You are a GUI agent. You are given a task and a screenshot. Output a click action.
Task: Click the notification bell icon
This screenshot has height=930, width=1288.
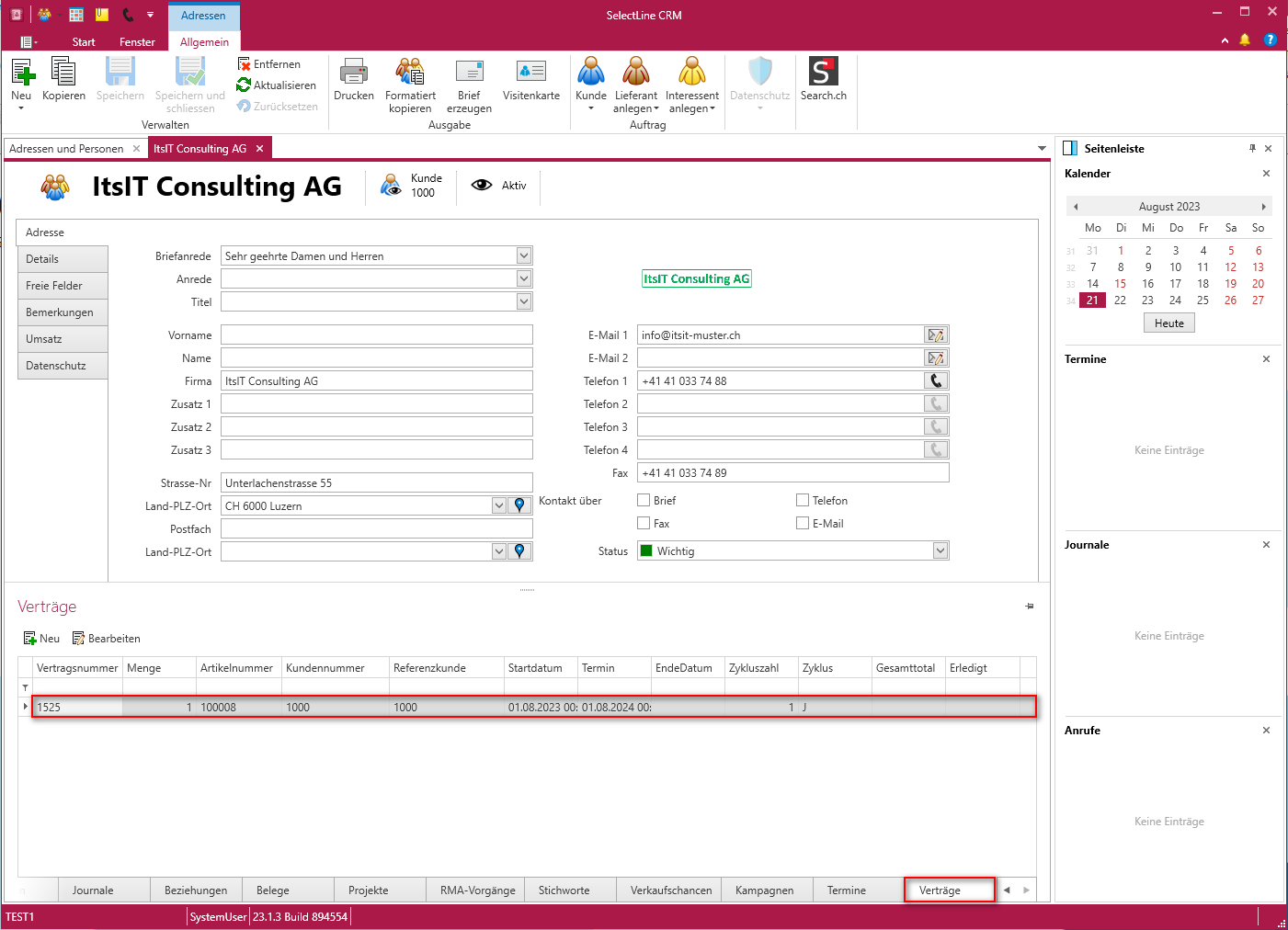1245,40
